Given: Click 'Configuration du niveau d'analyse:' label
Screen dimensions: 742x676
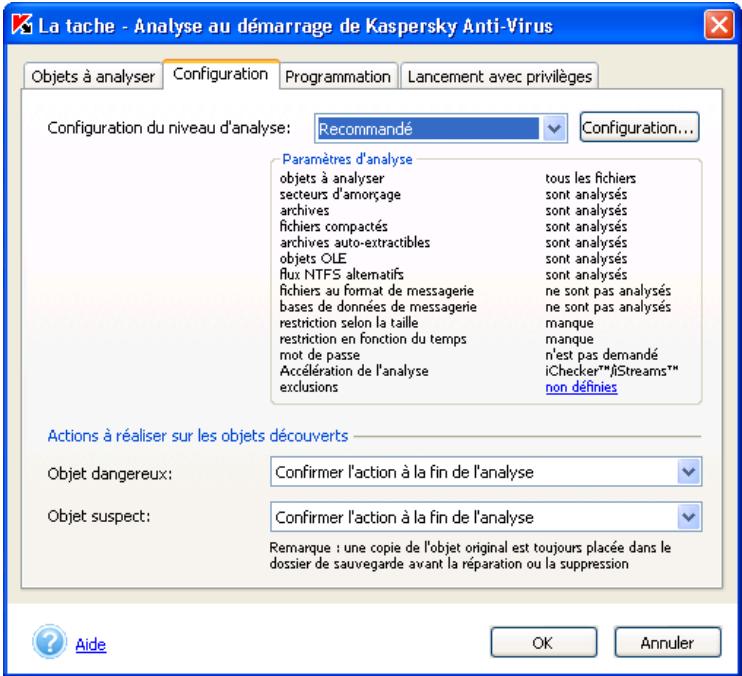Looking at the screenshot, I should point(169,128).
